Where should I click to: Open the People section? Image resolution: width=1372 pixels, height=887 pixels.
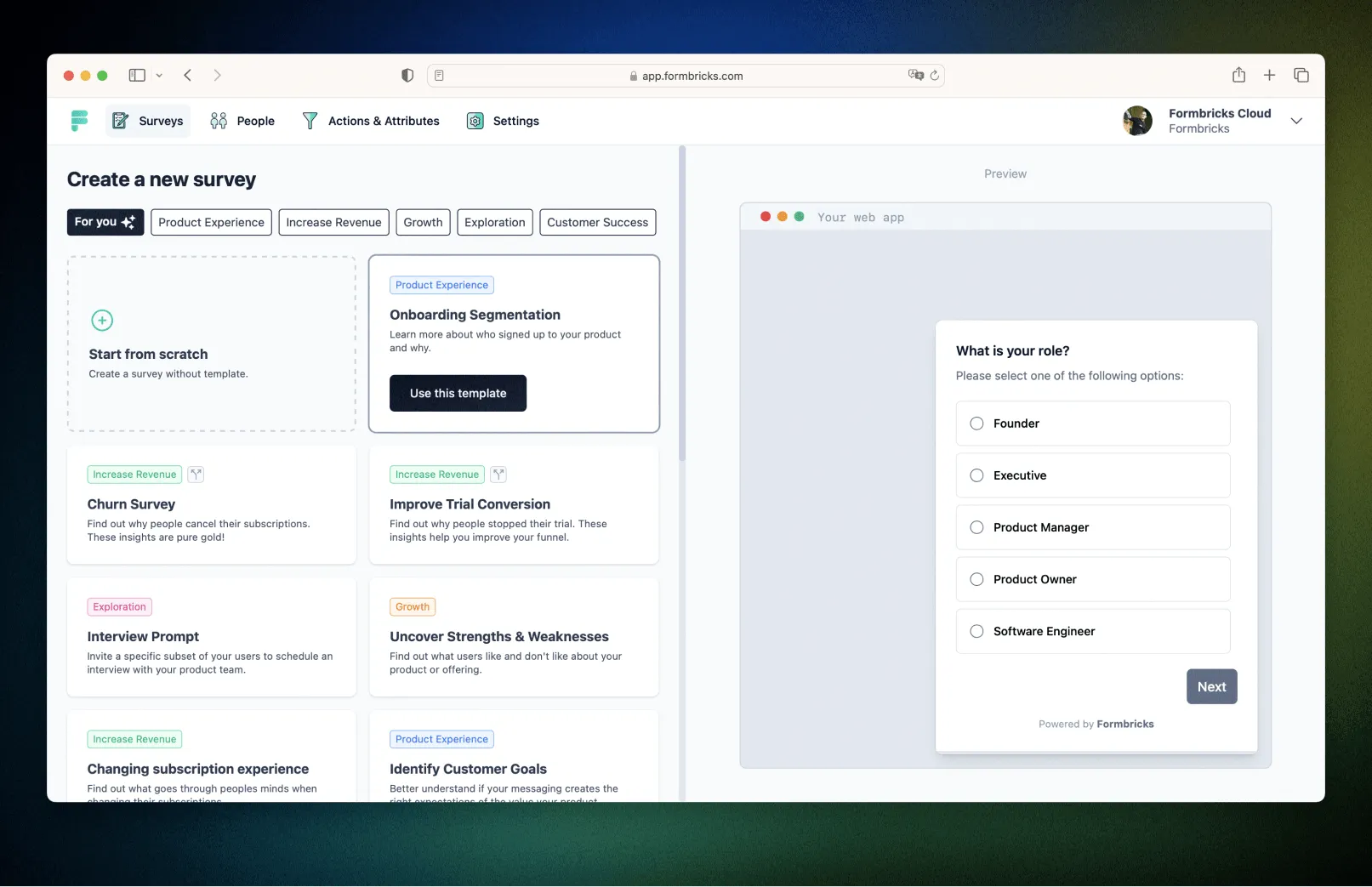[242, 121]
